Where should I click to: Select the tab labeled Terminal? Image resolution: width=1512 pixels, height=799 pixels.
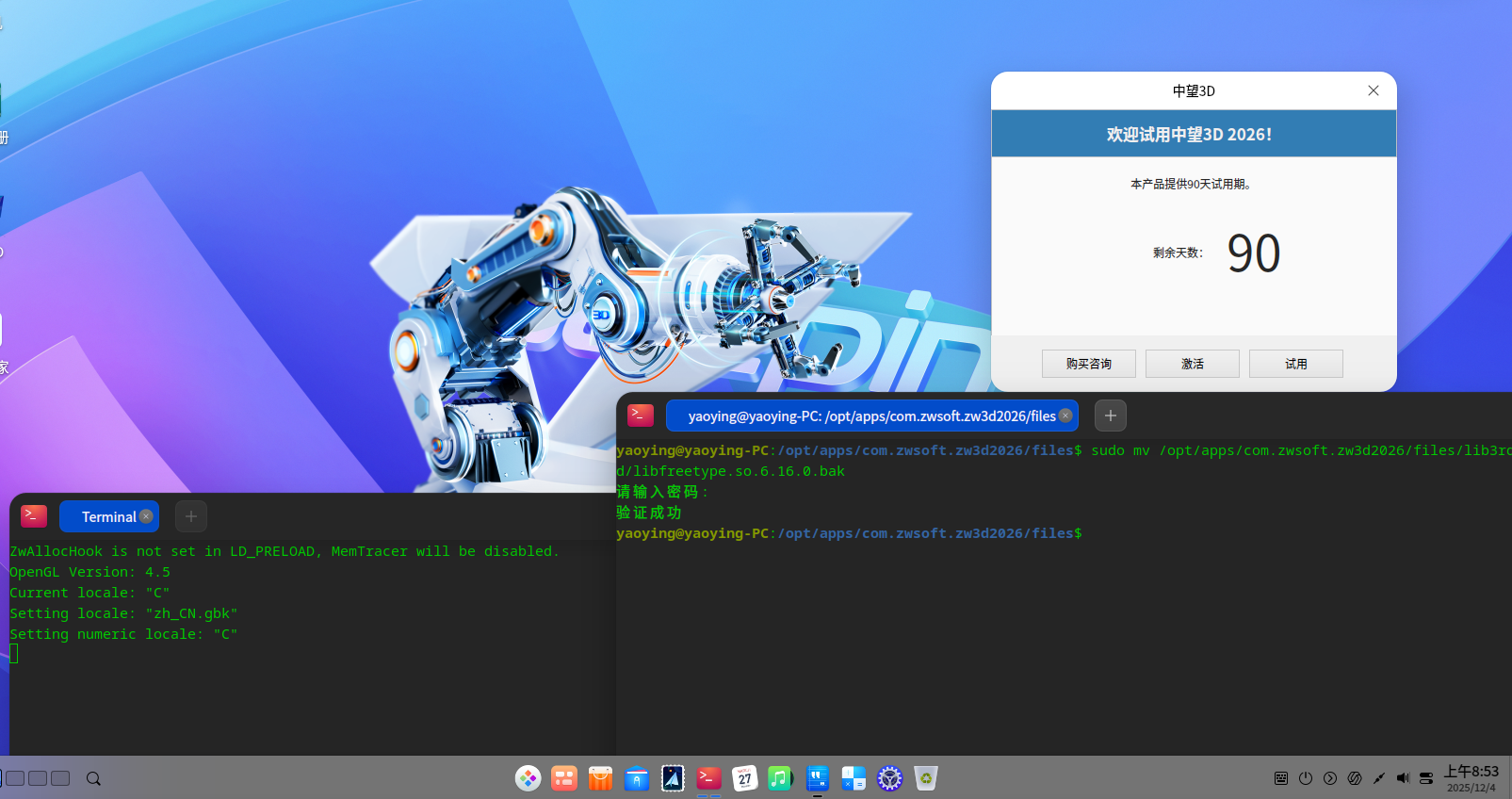108,516
